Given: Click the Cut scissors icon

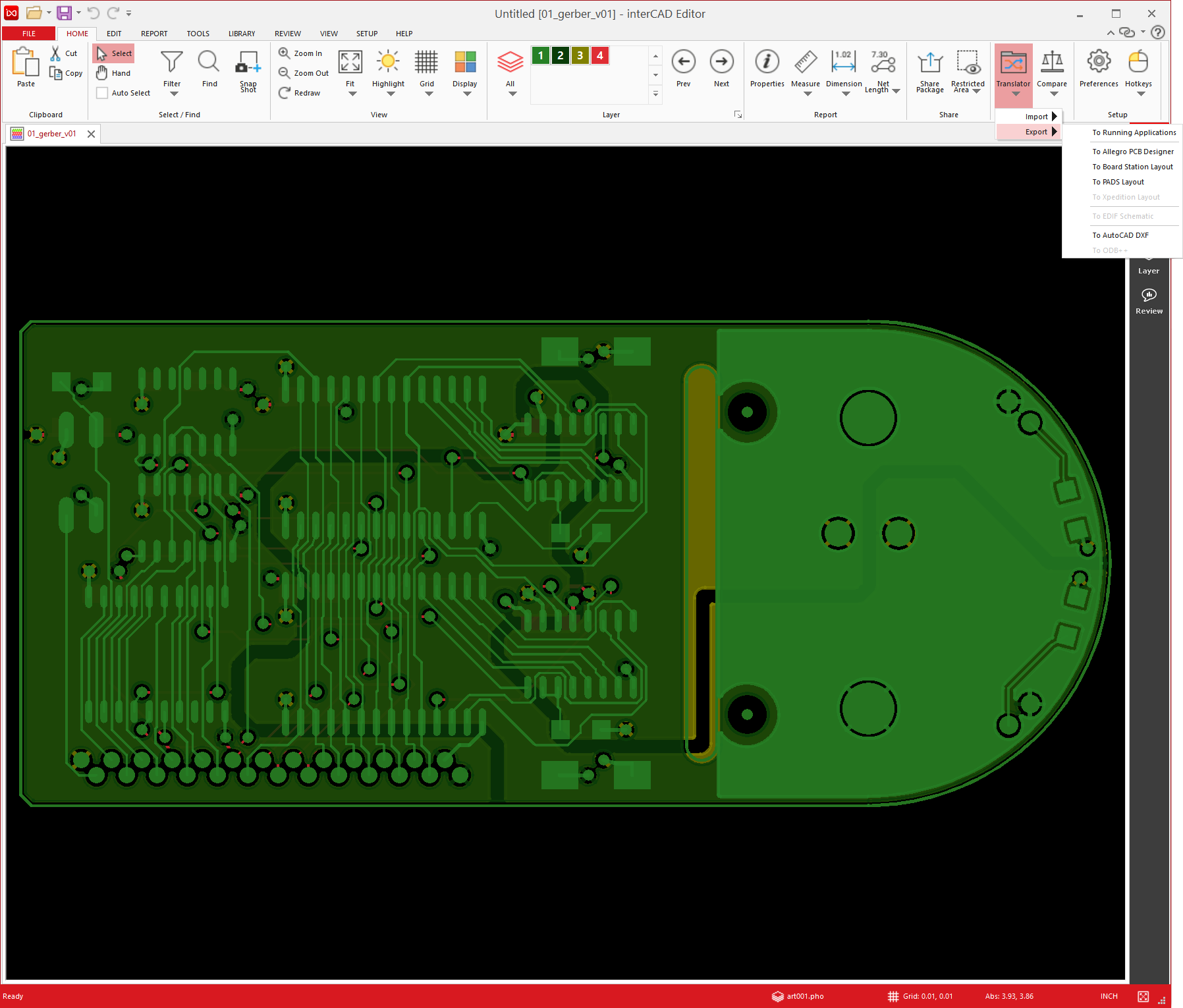Looking at the screenshot, I should point(56,53).
